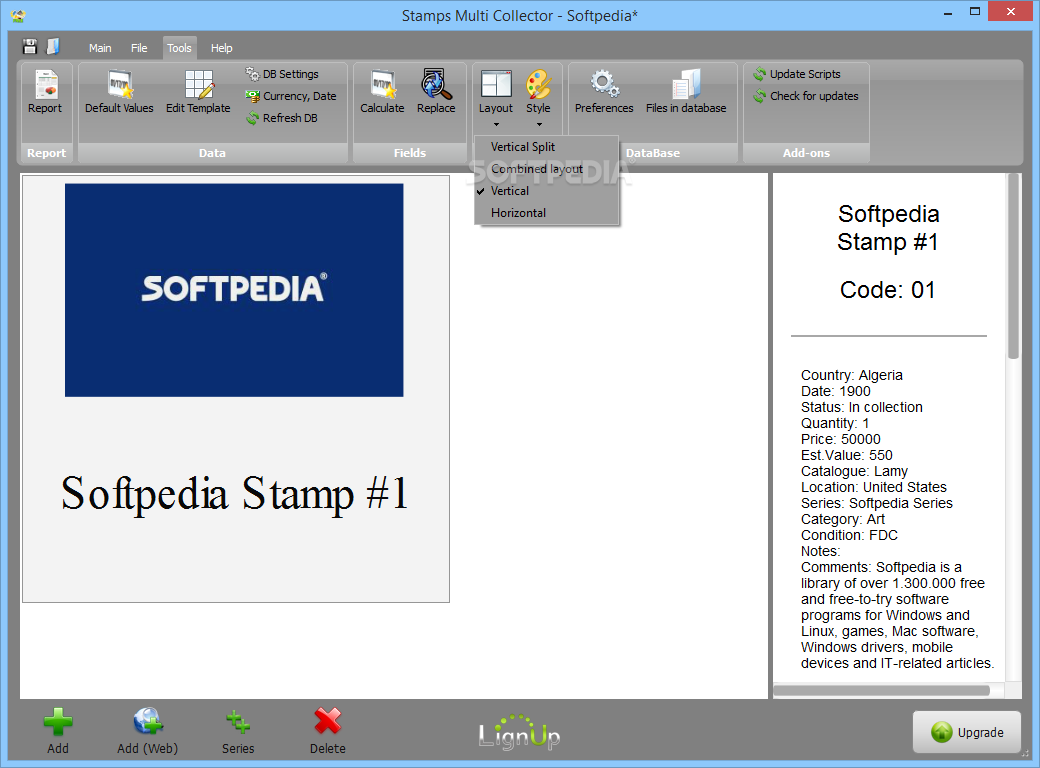Click the book icon beside save
The height and width of the screenshot is (768, 1040).
click(x=53, y=46)
